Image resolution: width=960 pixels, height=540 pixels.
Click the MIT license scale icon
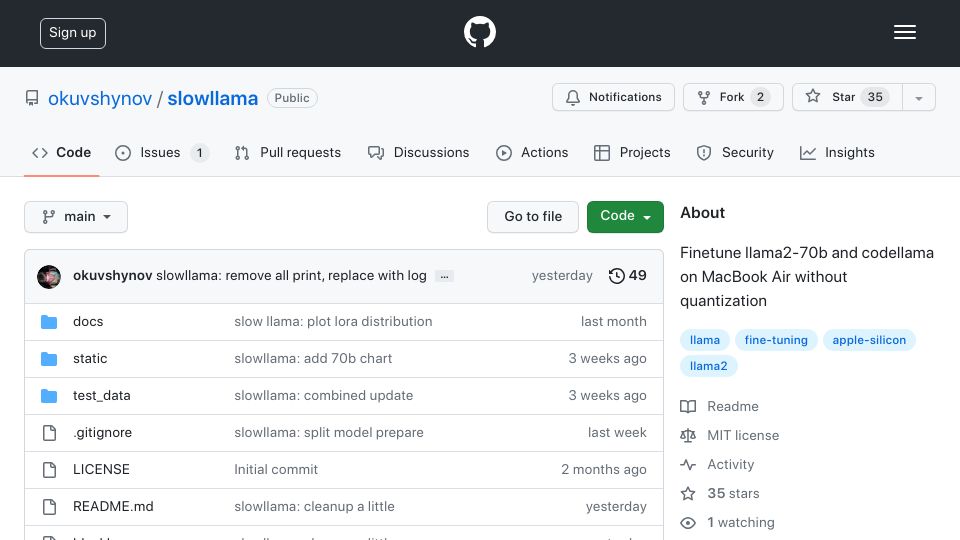click(688, 435)
